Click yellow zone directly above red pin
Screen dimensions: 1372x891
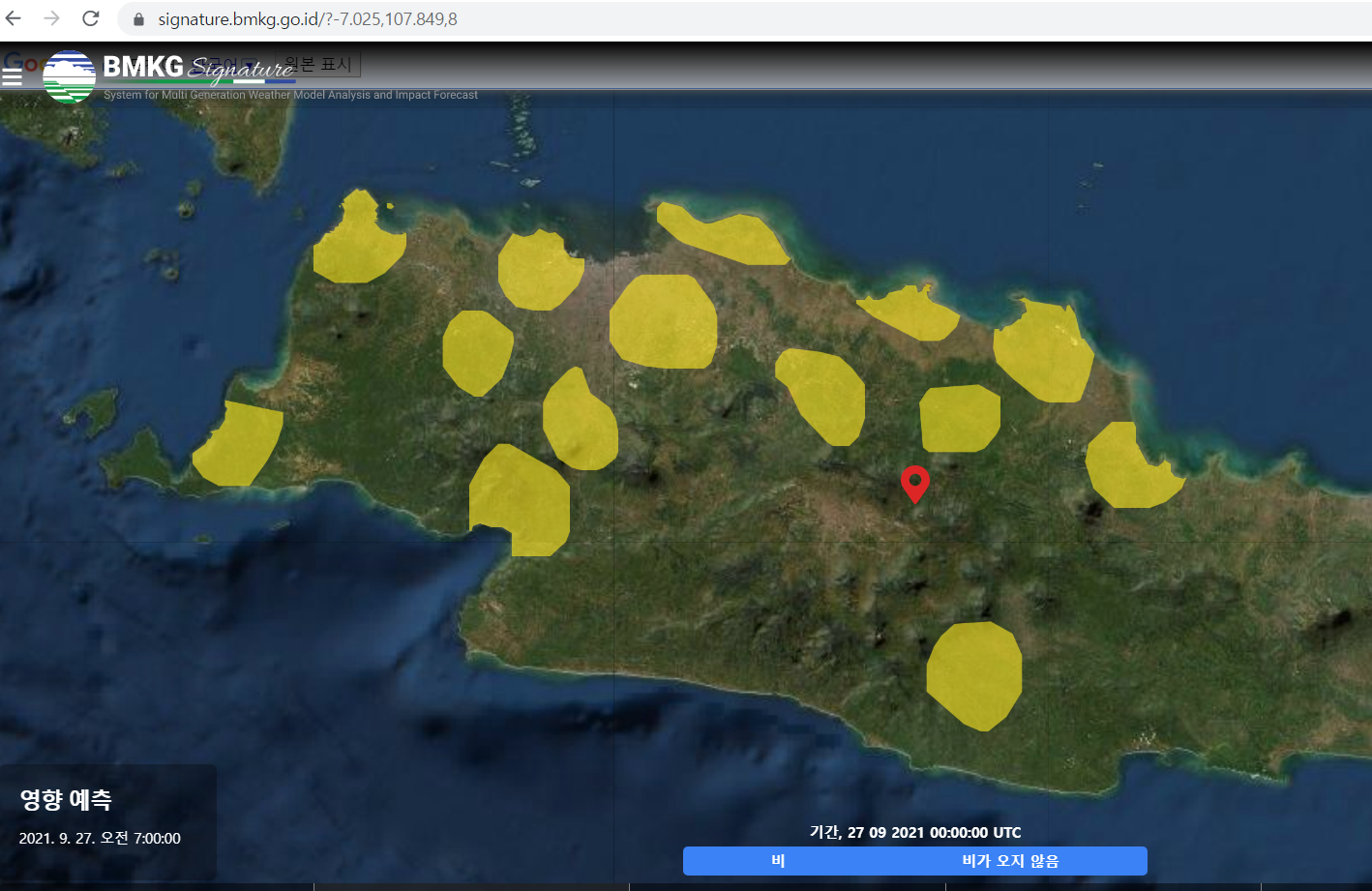point(959,418)
